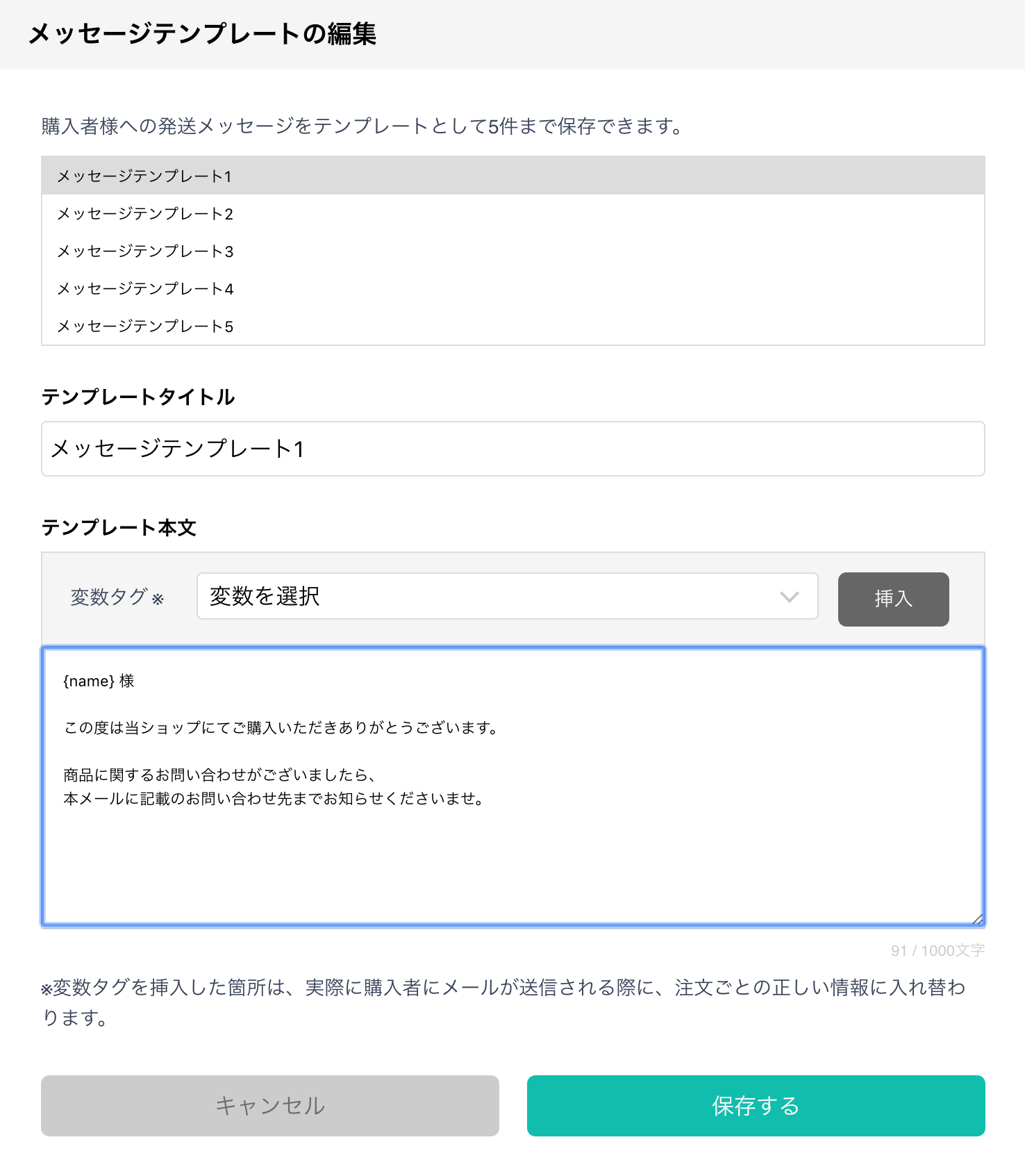This screenshot has height=1176, width=1025.
Task: Click the line この度は当ショップにて in textarea
Action: (283, 727)
